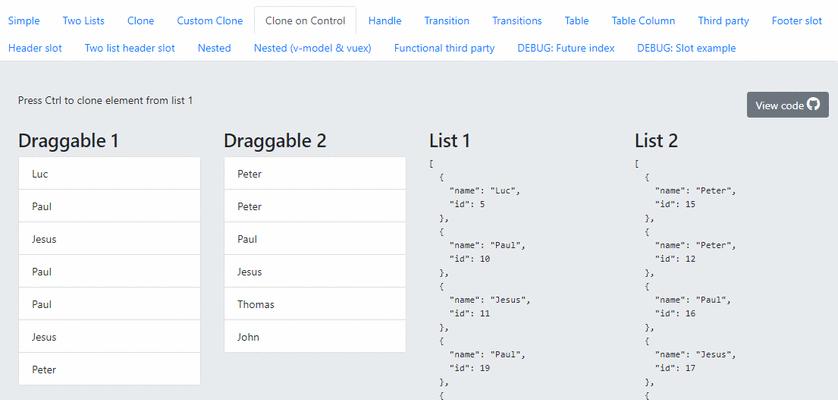Viewport: 838px width, 400px height.
Task: Select the Handle tab
Action: click(385, 21)
